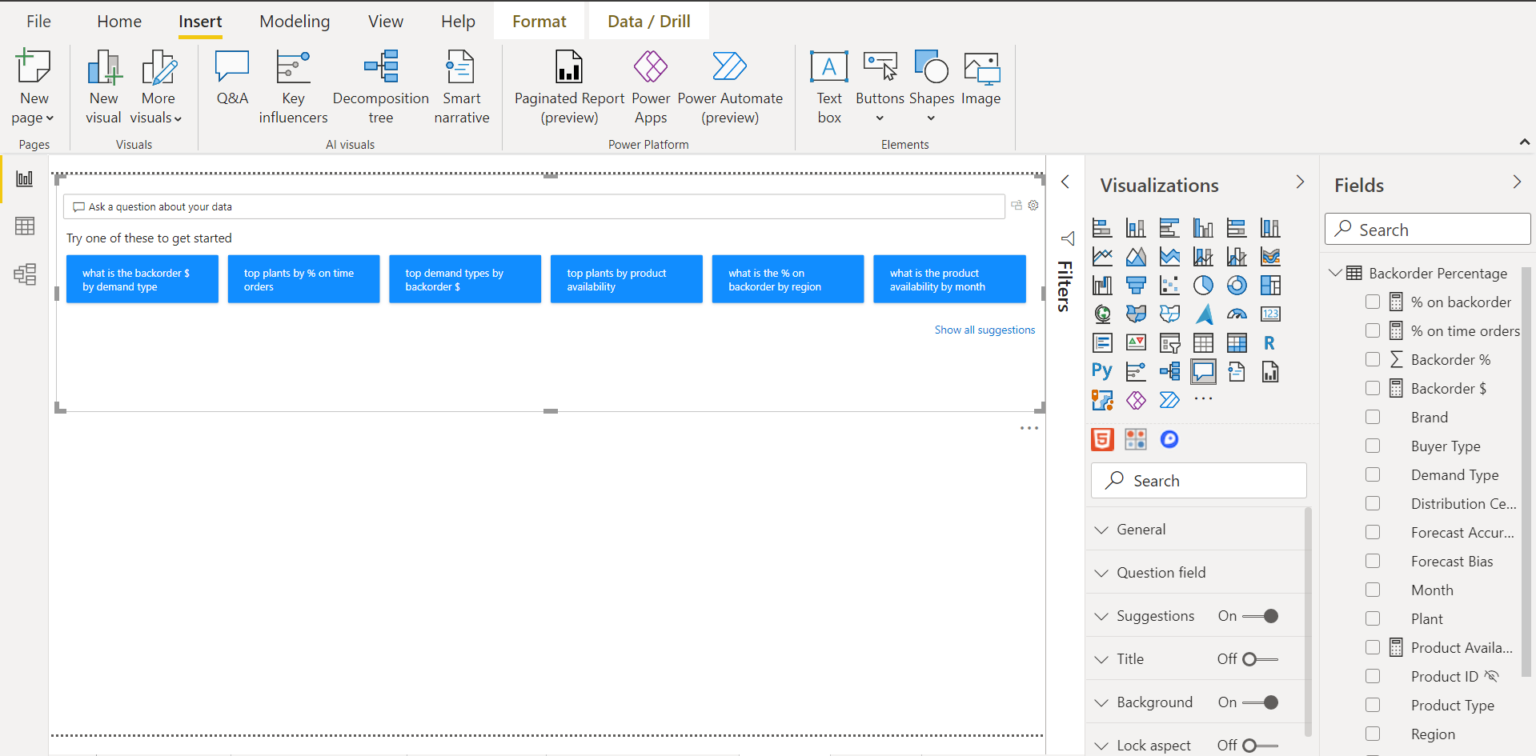
Task: Insert a Smart narrative visual
Action: (461, 85)
